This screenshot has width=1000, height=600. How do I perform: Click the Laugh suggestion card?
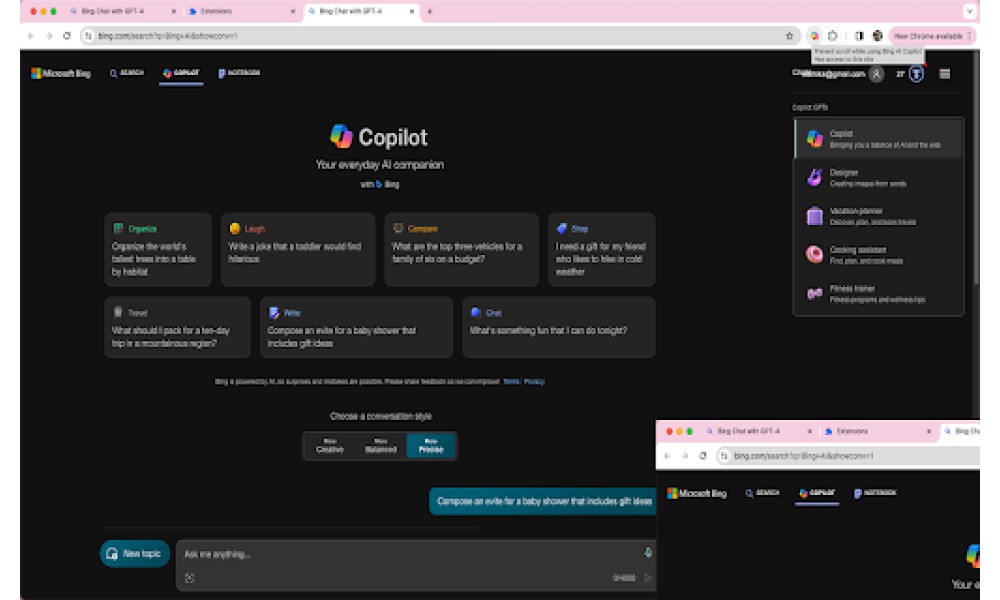point(298,249)
